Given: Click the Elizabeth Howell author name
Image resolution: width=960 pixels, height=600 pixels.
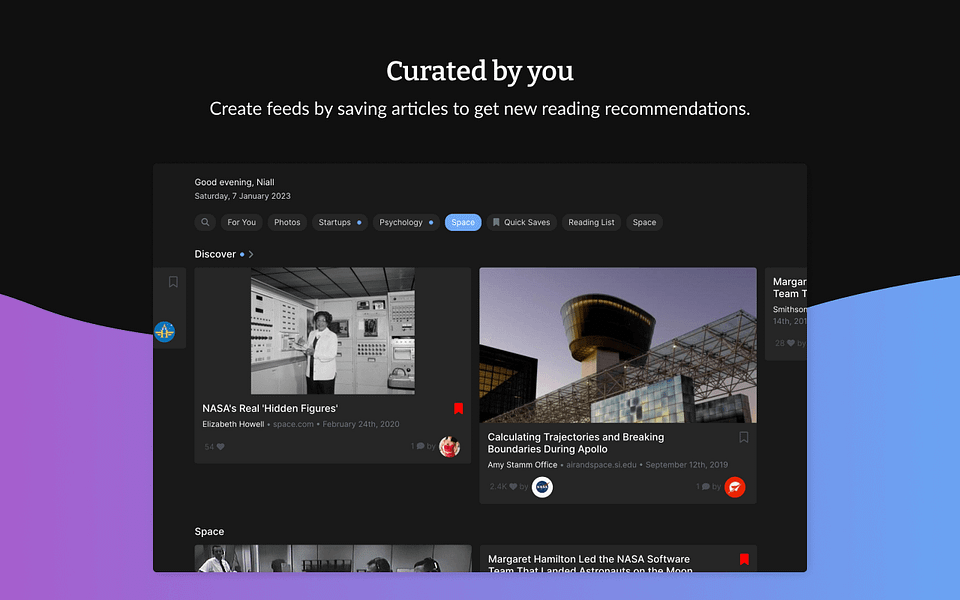Looking at the screenshot, I should (233, 424).
